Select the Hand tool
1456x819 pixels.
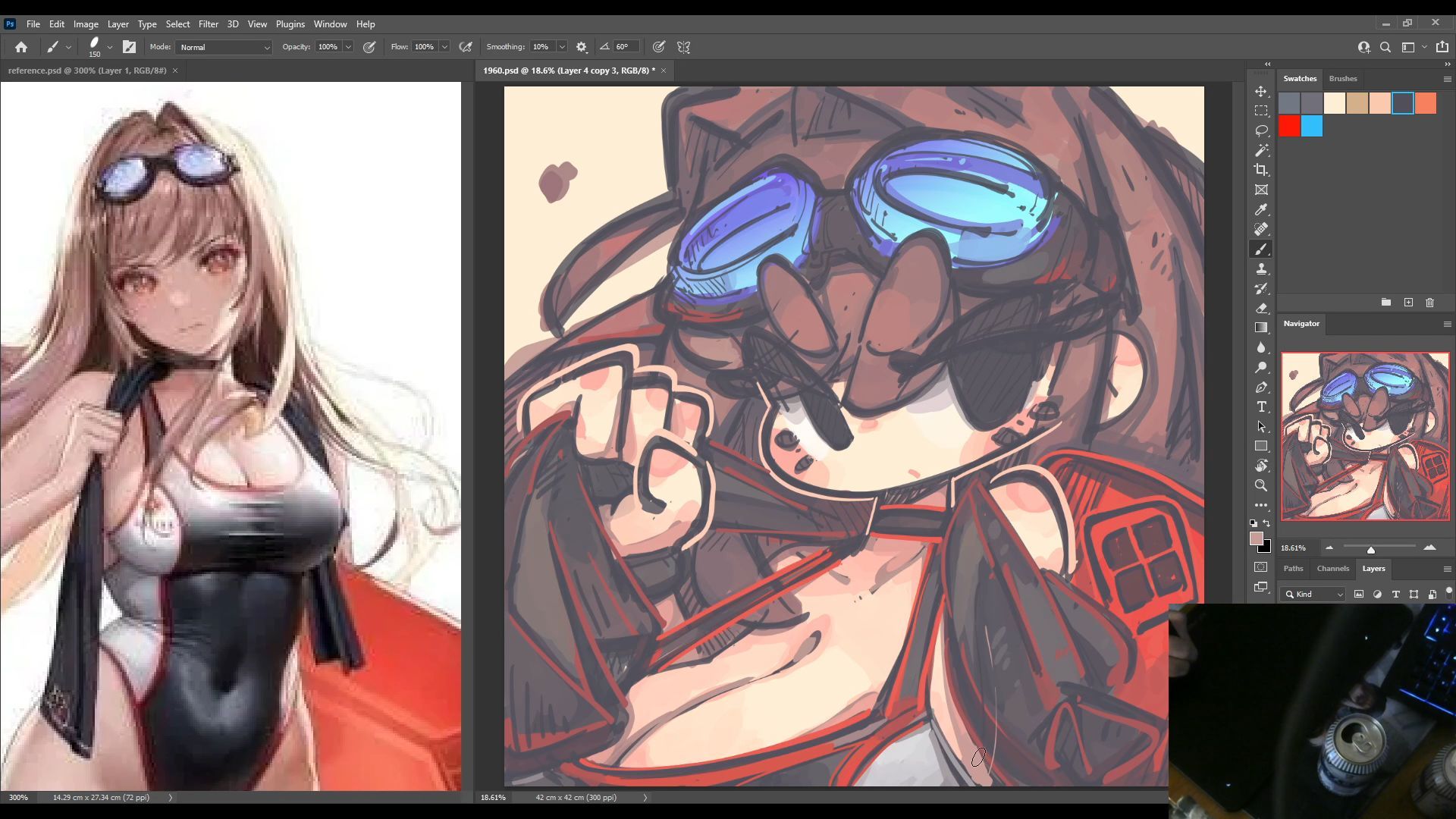click(1261, 466)
